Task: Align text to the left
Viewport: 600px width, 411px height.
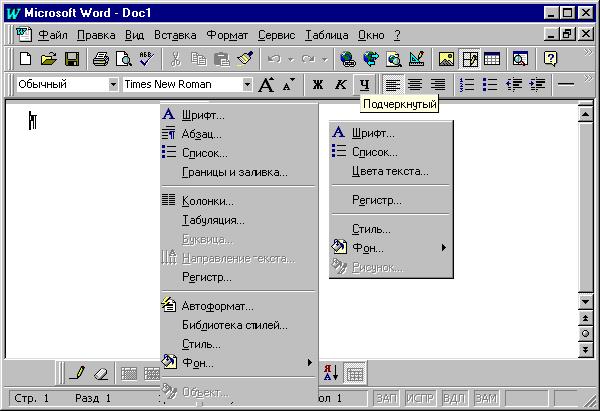Action: (x=392, y=85)
